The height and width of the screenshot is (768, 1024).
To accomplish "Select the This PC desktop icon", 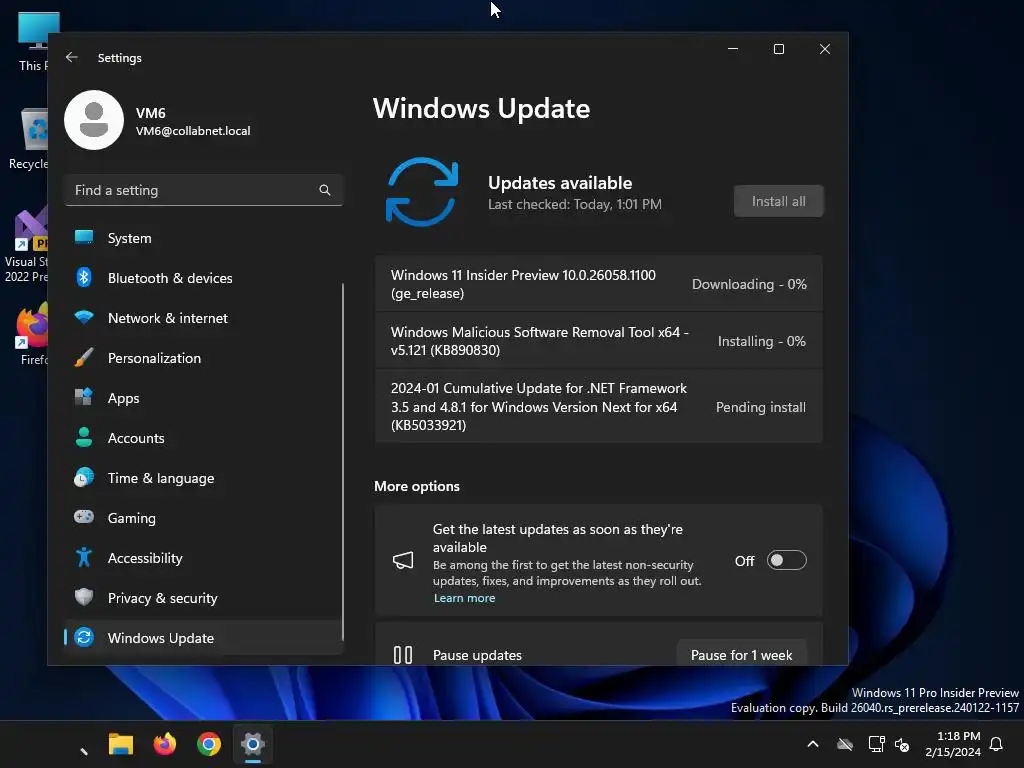I will [33, 40].
